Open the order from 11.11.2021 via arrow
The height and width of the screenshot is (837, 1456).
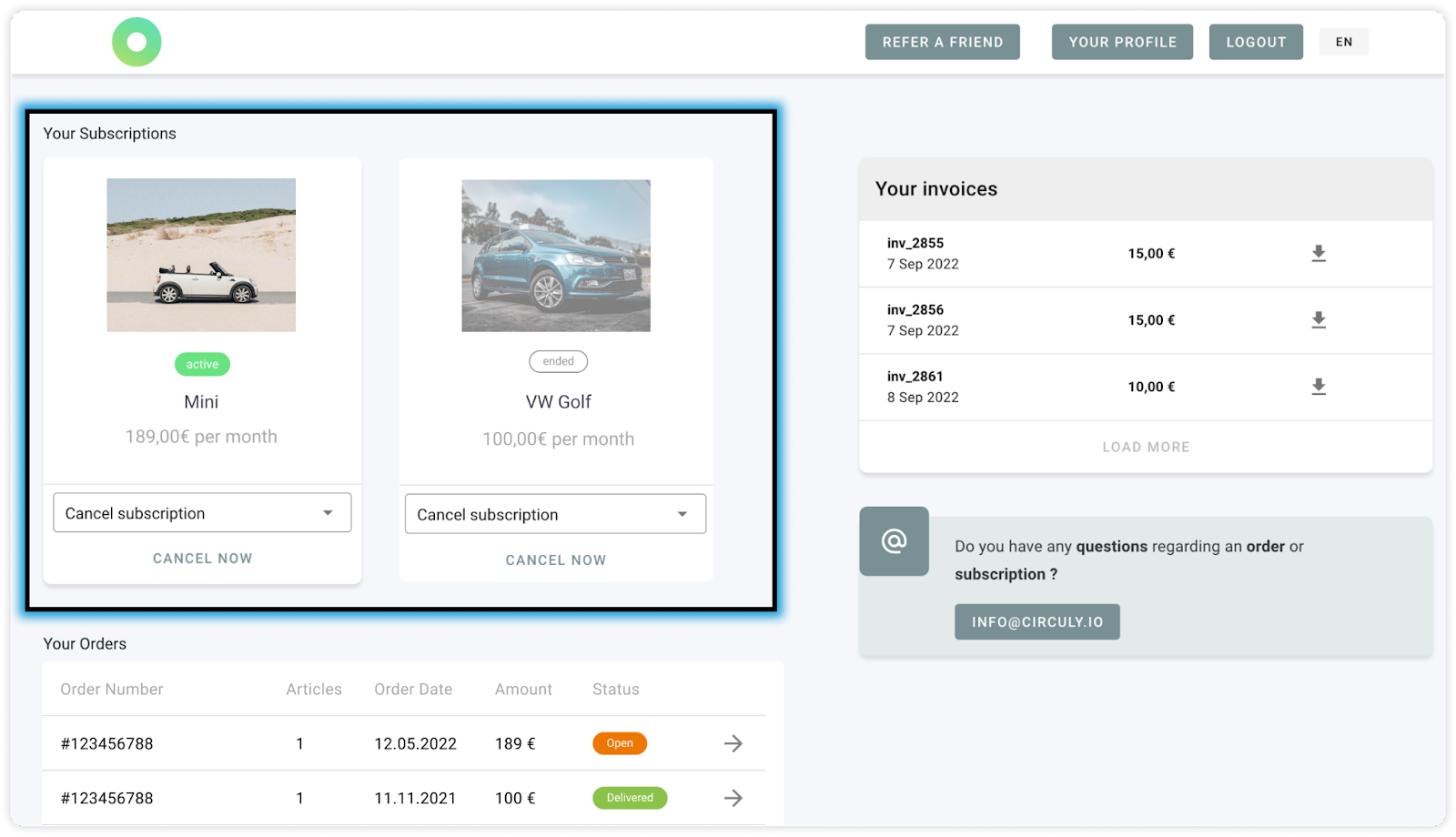733,798
